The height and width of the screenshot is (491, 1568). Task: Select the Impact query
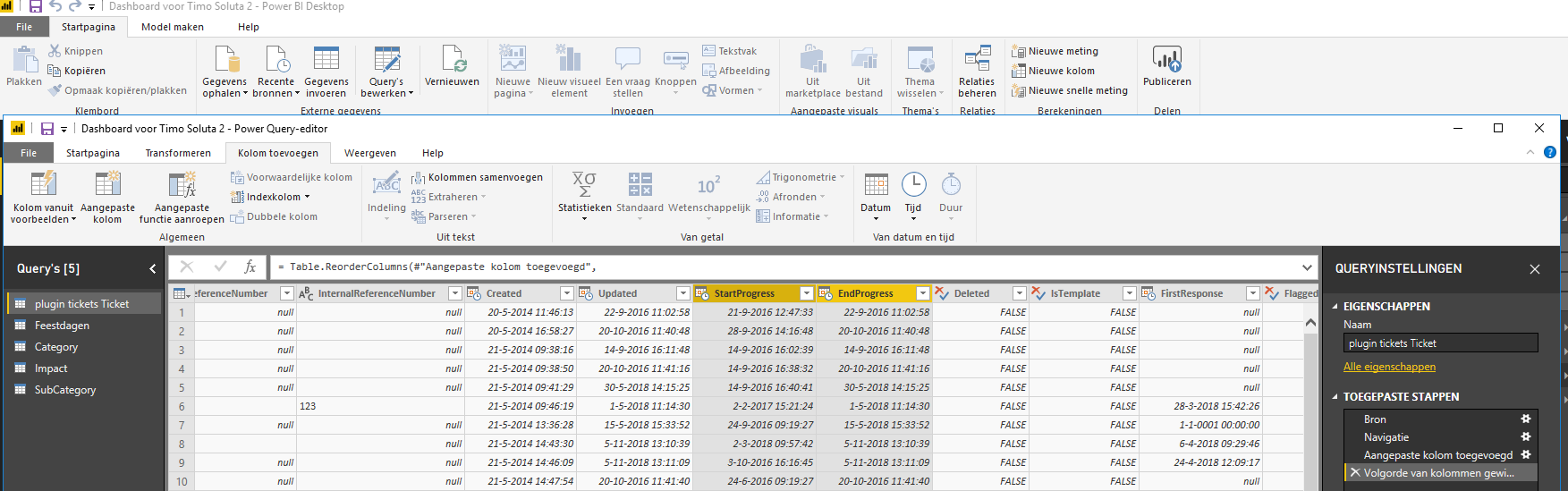pyautogui.click(x=84, y=368)
